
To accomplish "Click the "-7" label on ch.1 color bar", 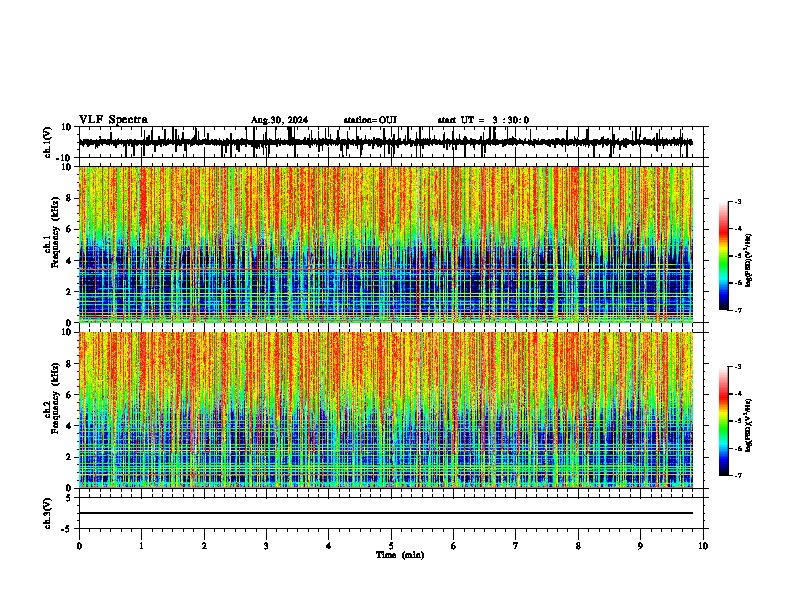I will 738,311.
